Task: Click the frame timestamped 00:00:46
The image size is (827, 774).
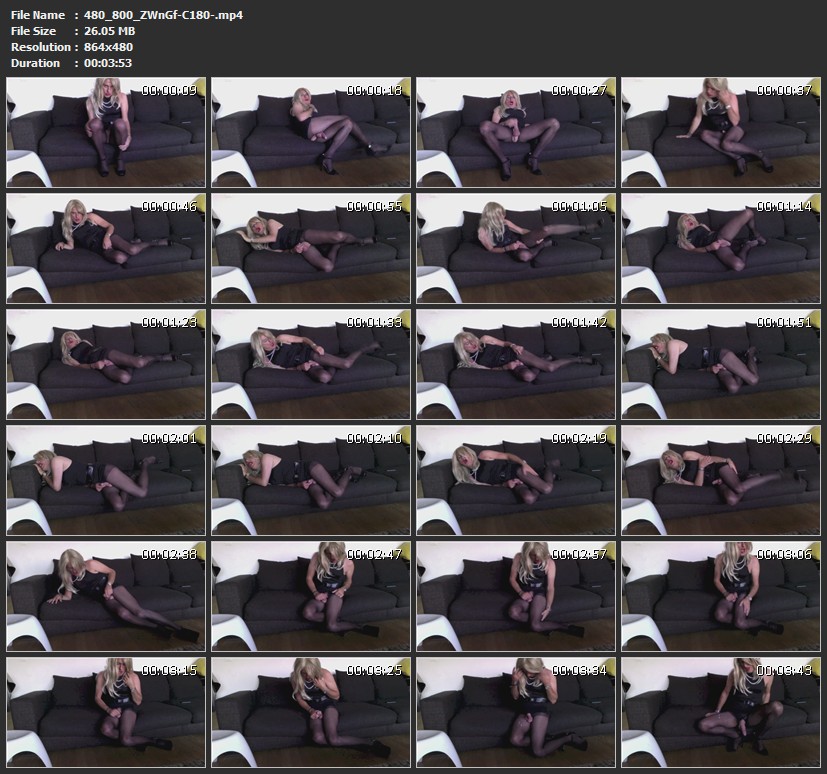Action: (106, 248)
